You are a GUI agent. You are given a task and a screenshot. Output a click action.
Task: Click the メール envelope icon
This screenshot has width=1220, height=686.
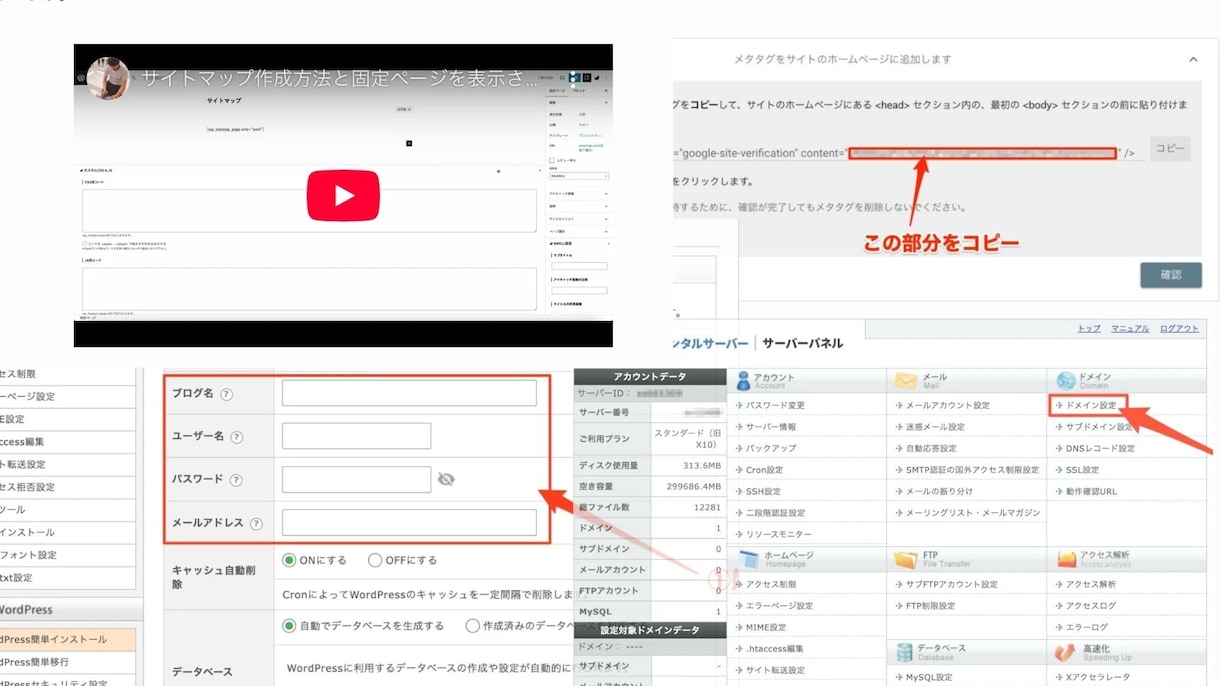[x=906, y=381]
